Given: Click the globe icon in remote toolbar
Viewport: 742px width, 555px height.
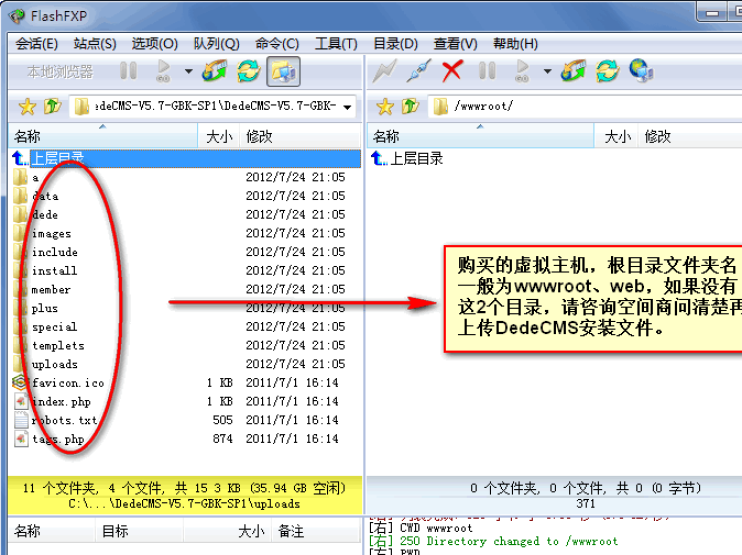Looking at the screenshot, I should [641, 71].
